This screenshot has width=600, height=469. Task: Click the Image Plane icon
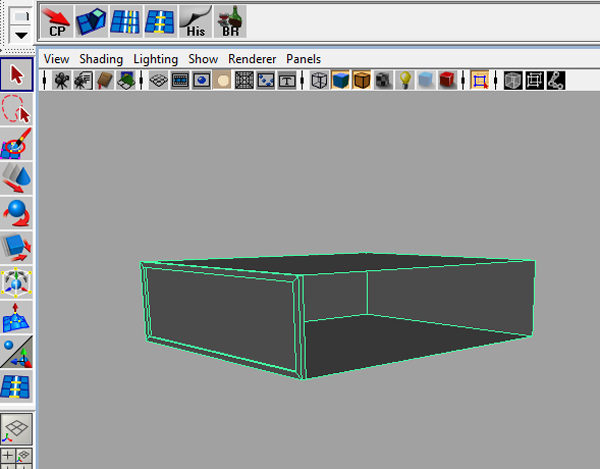pyautogui.click(x=126, y=80)
